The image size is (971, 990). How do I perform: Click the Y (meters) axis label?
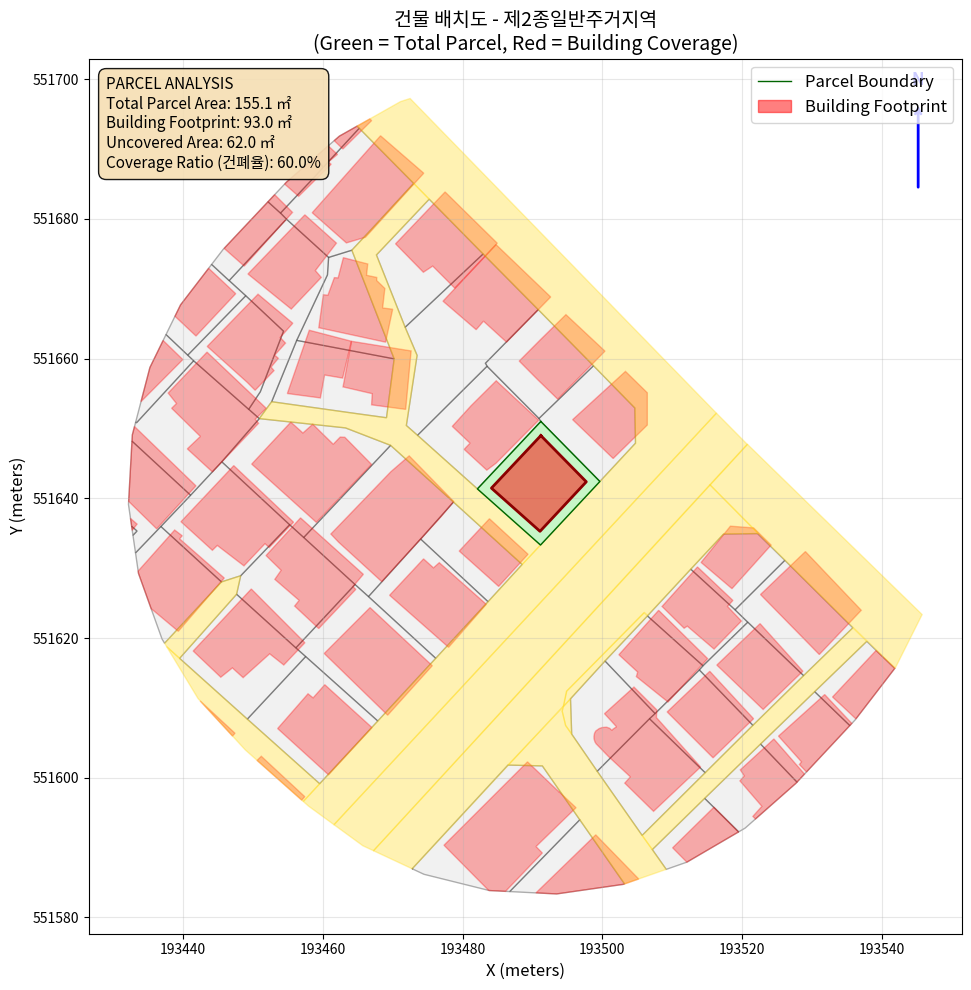tap(17, 498)
